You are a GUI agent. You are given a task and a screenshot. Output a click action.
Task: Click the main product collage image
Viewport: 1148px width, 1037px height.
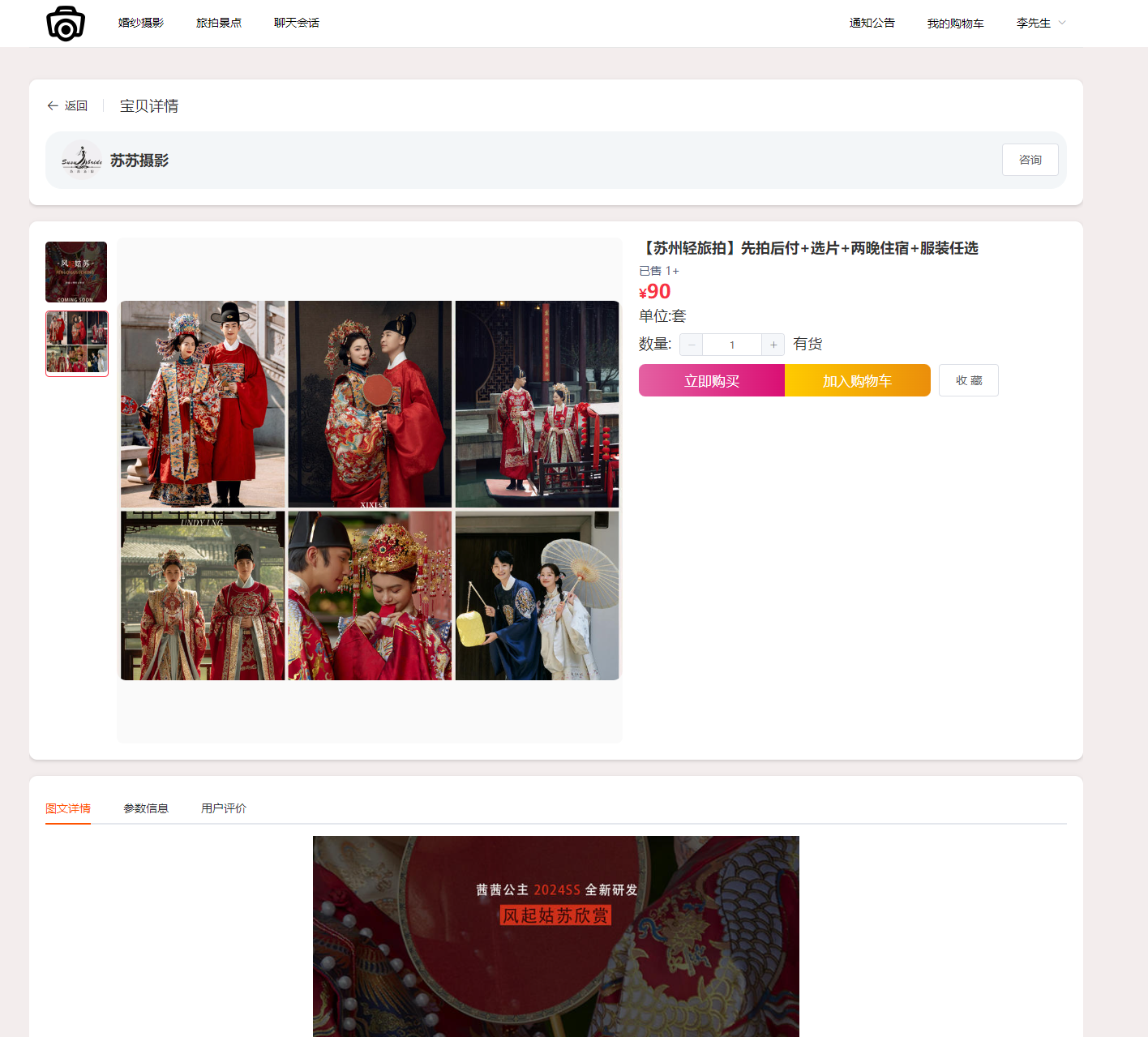point(370,491)
